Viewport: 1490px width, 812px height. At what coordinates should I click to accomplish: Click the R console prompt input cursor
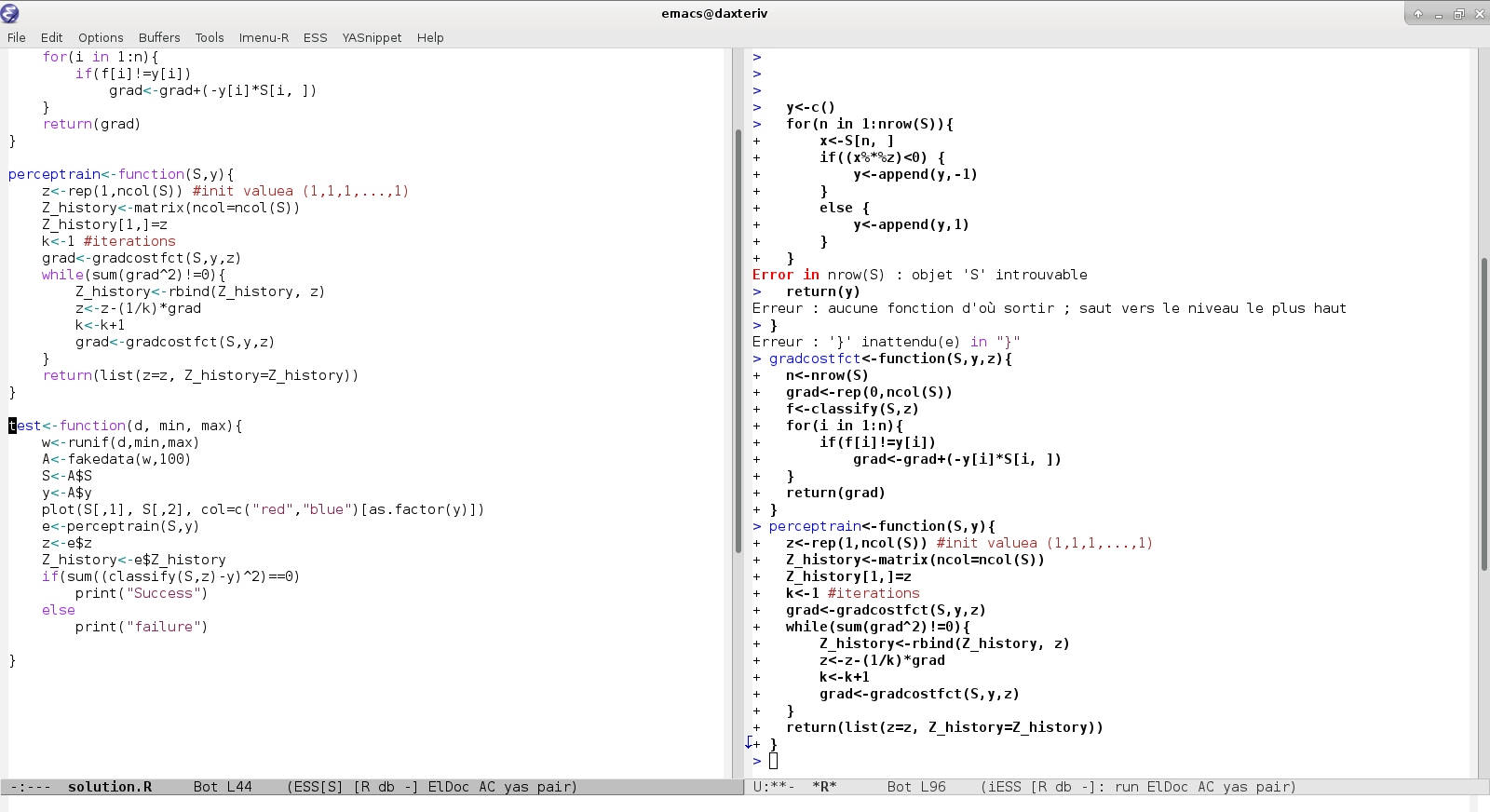click(773, 761)
